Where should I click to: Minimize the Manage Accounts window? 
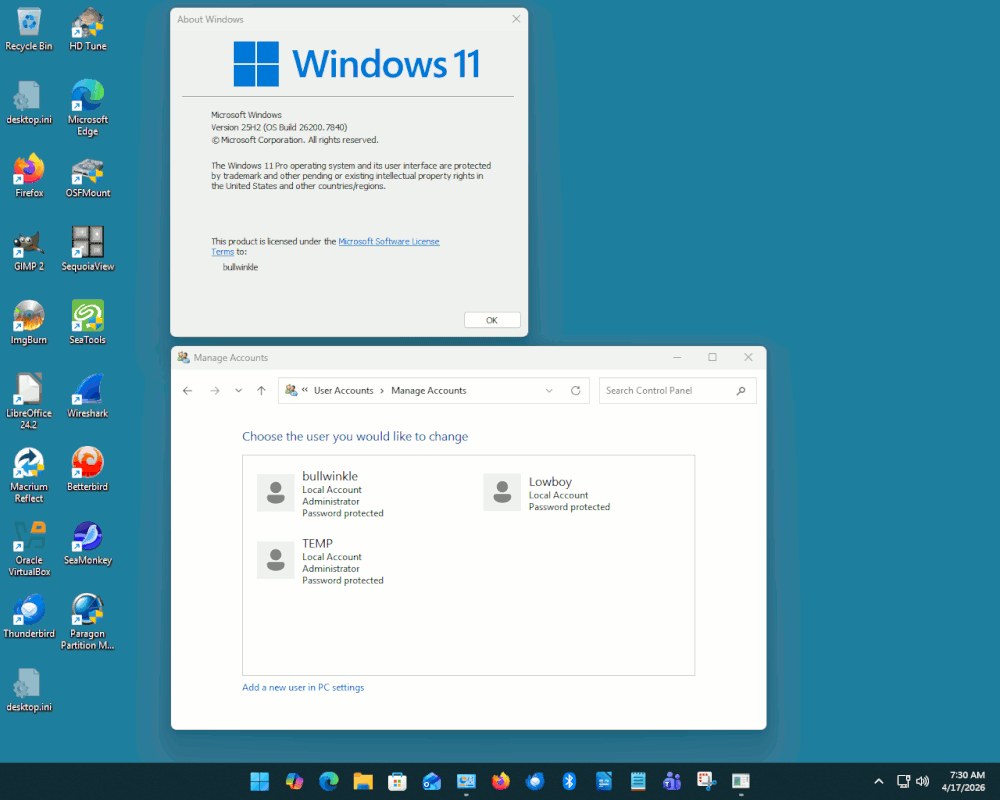(x=677, y=357)
